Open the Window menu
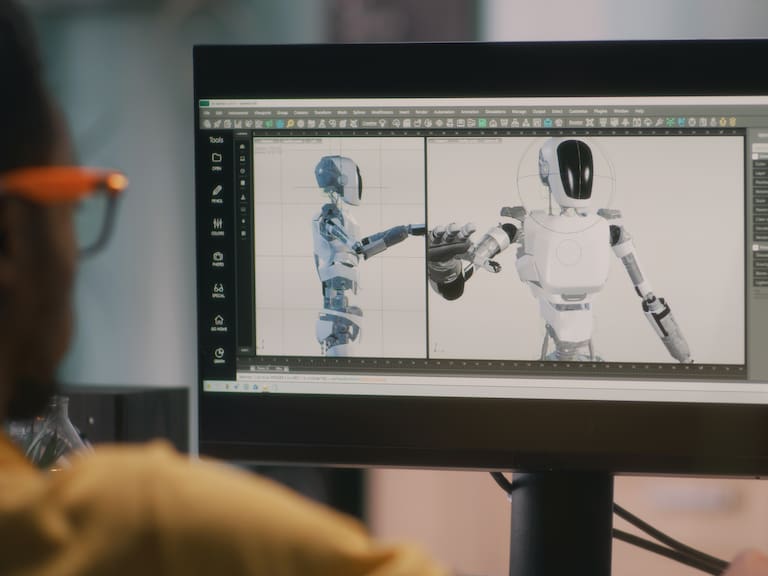 [621, 112]
